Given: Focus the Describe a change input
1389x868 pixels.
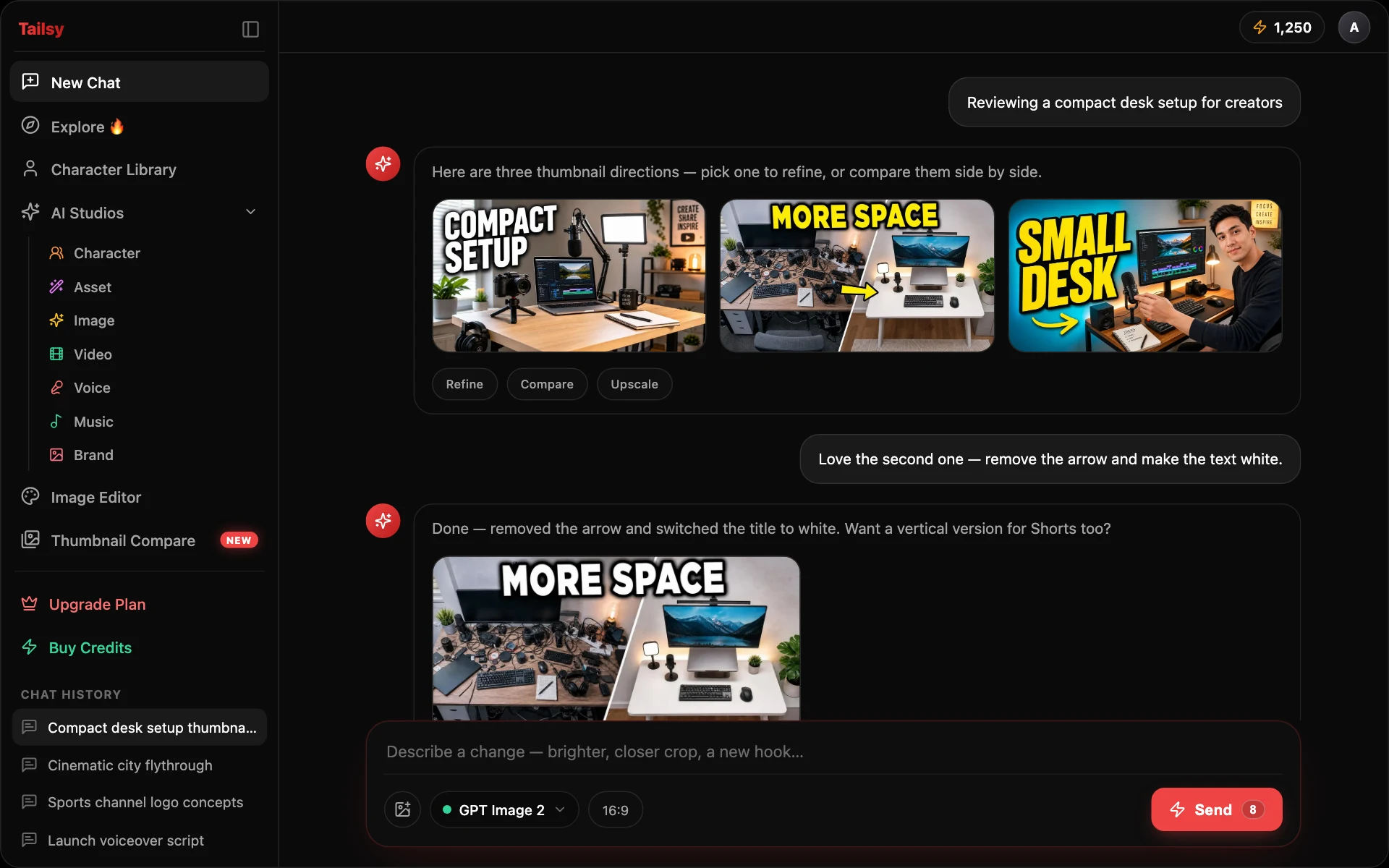Looking at the screenshot, I should (833, 752).
